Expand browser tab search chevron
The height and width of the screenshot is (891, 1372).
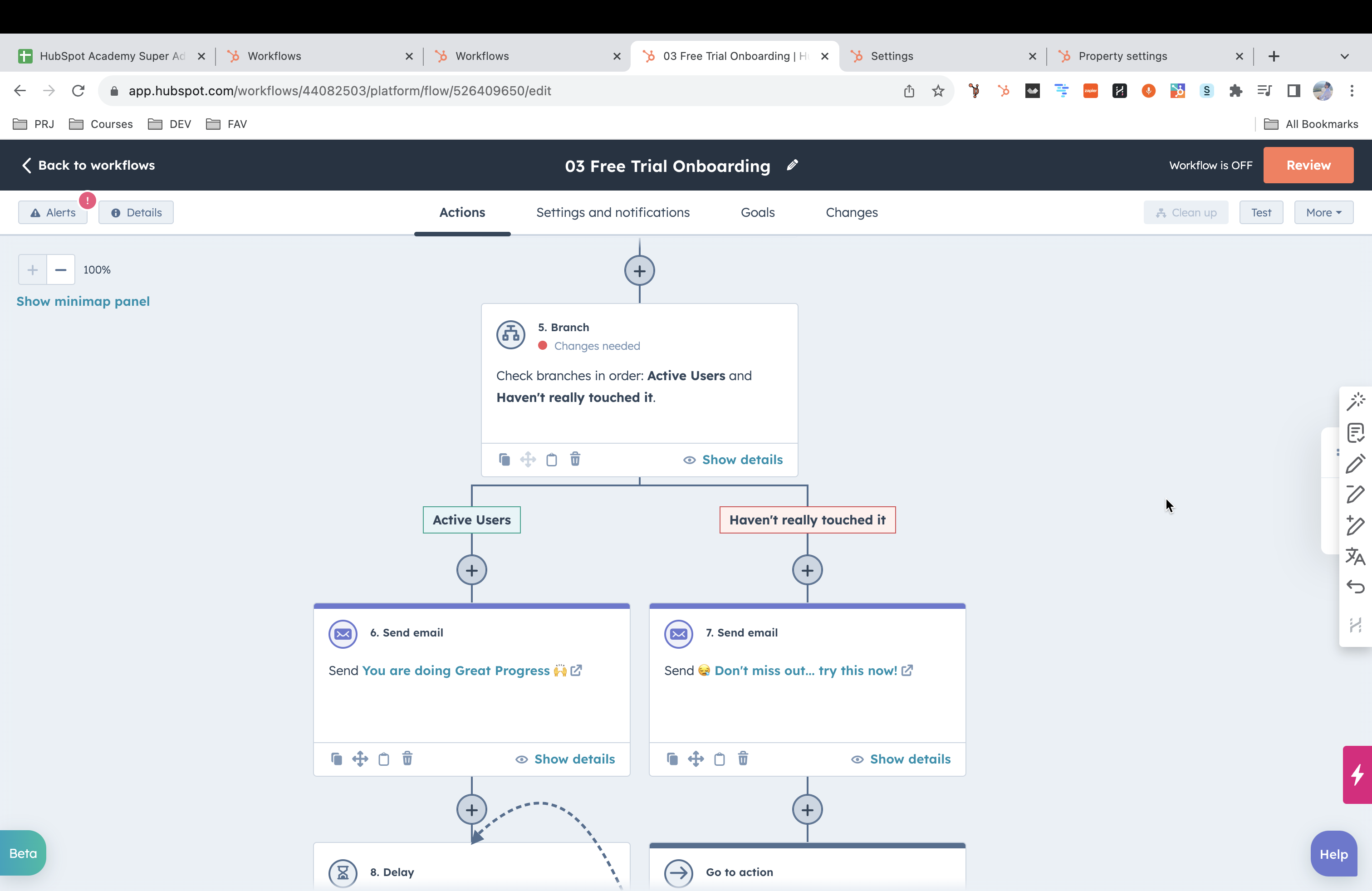[x=1344, y=56]
